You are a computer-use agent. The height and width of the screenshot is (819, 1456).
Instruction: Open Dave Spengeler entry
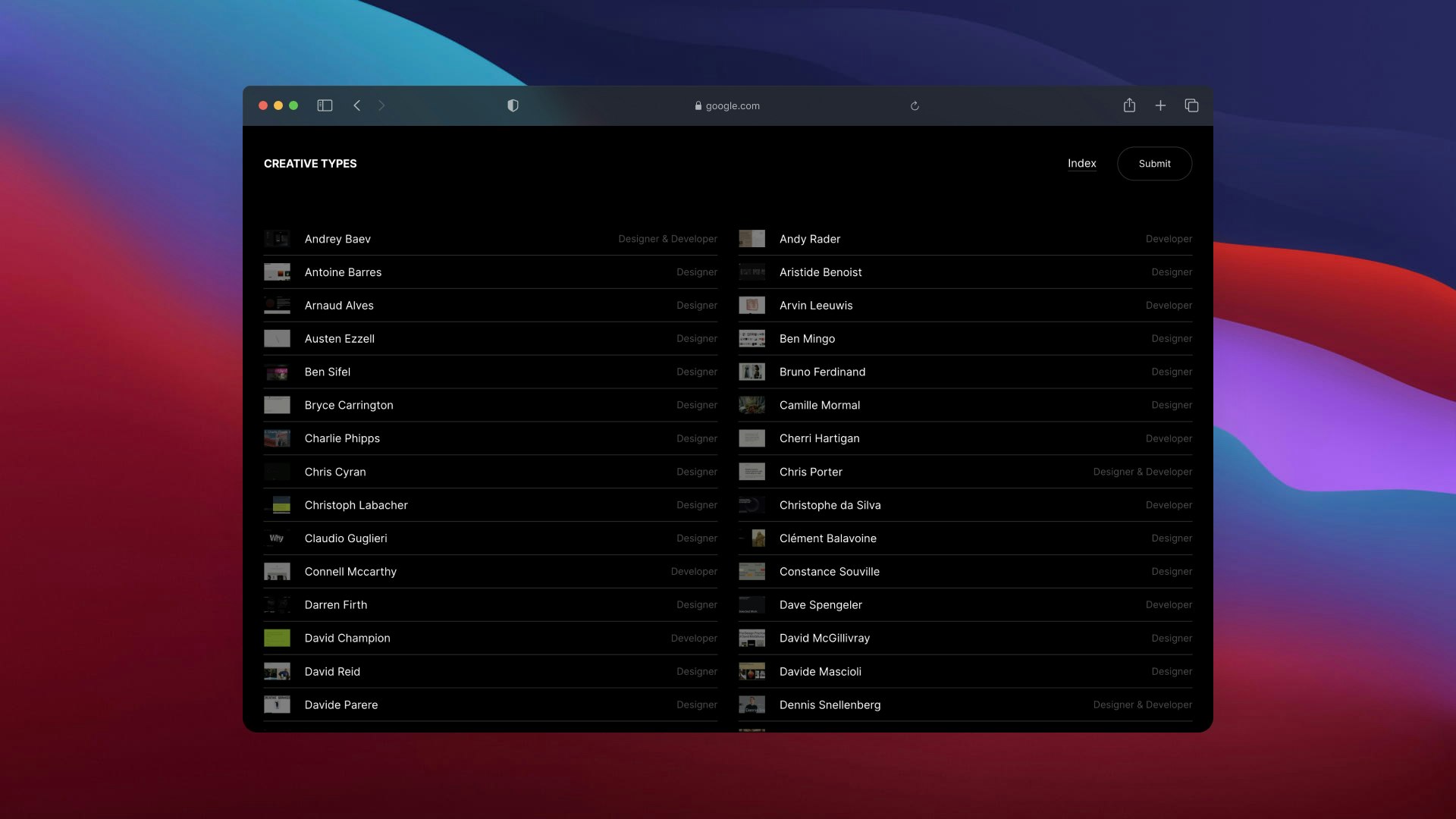(x=965, y=605)
